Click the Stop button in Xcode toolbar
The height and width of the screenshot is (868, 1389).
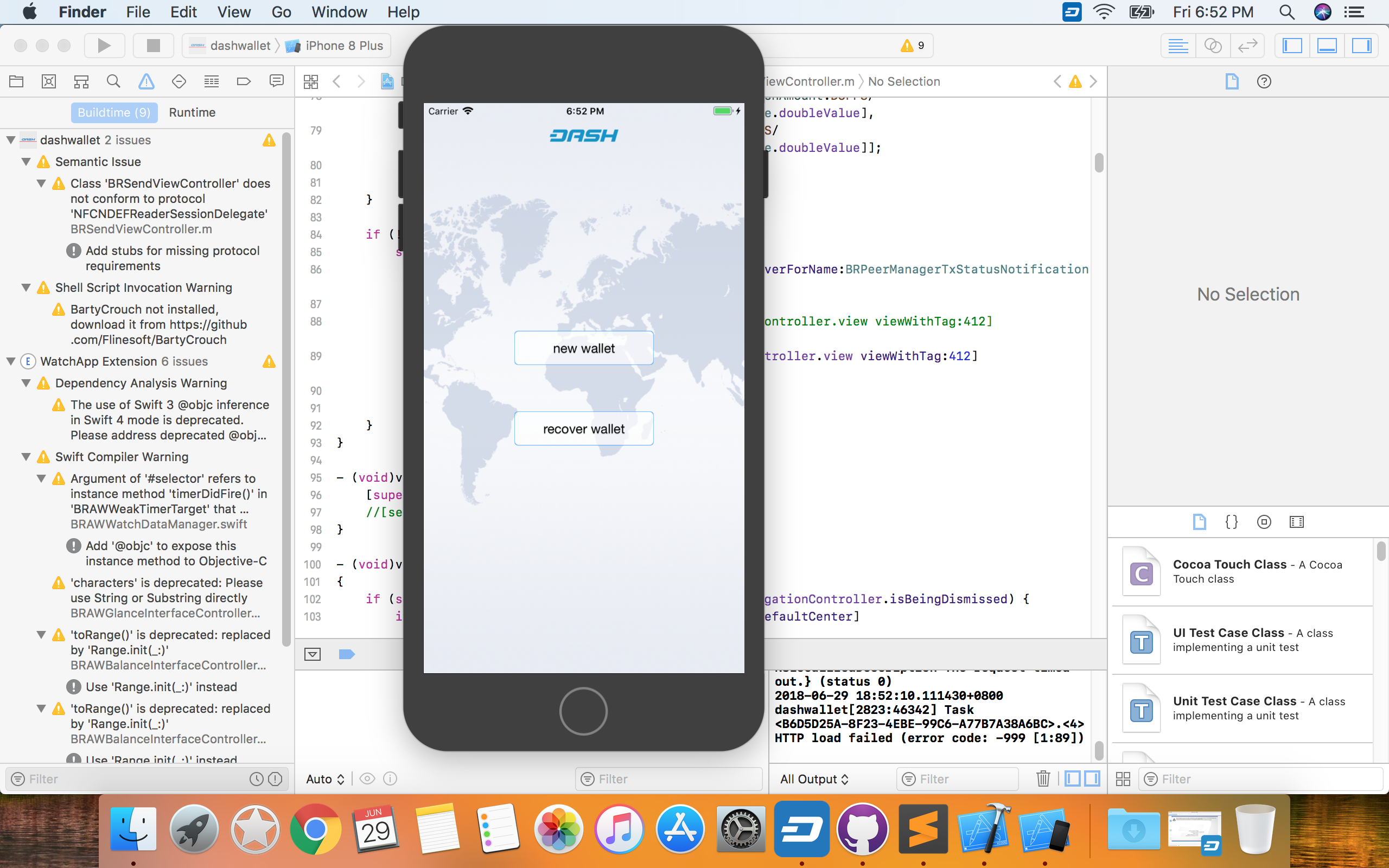coord(152,46)
